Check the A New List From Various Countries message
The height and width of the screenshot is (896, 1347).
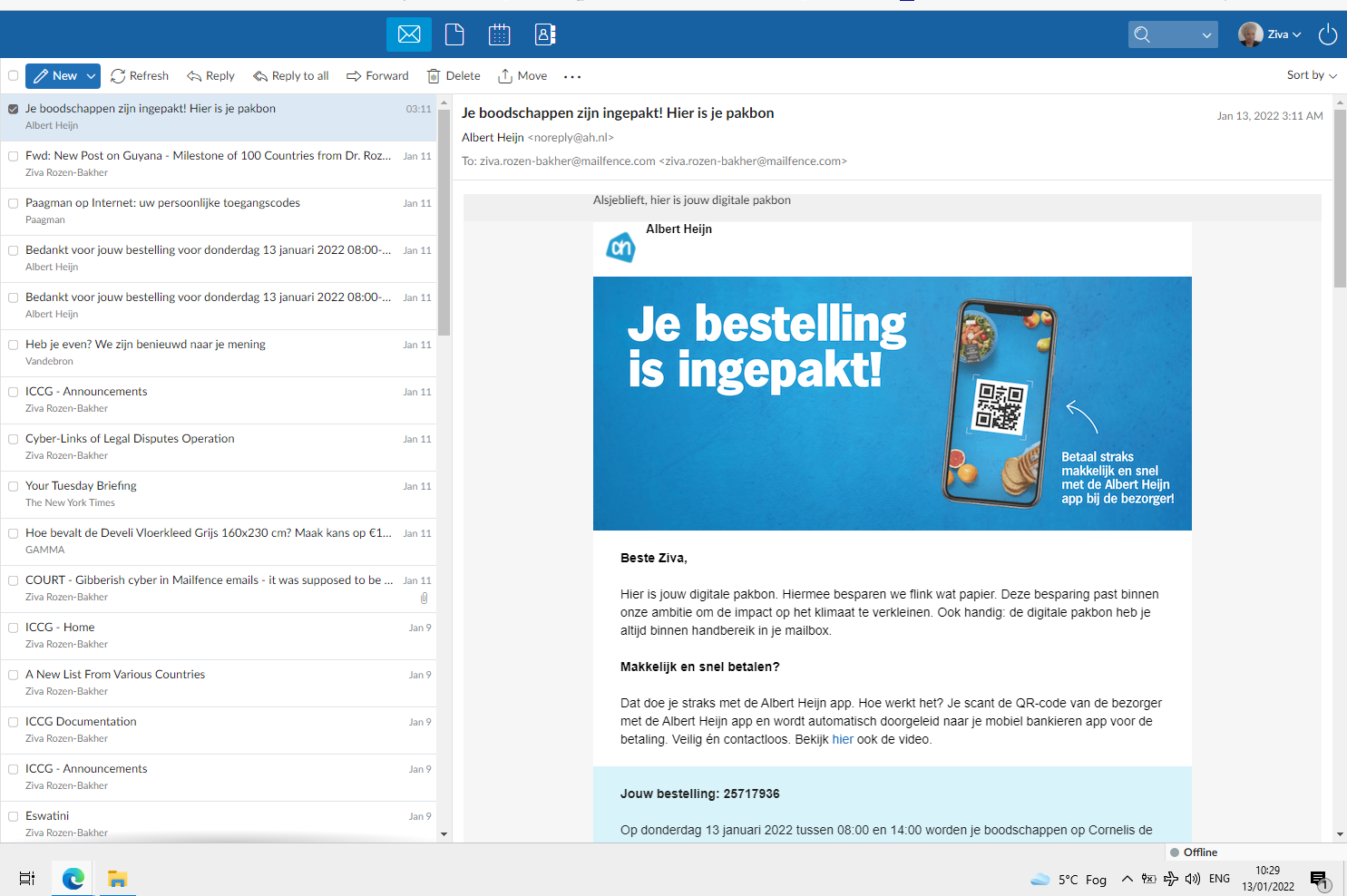(x=14, y=675)
